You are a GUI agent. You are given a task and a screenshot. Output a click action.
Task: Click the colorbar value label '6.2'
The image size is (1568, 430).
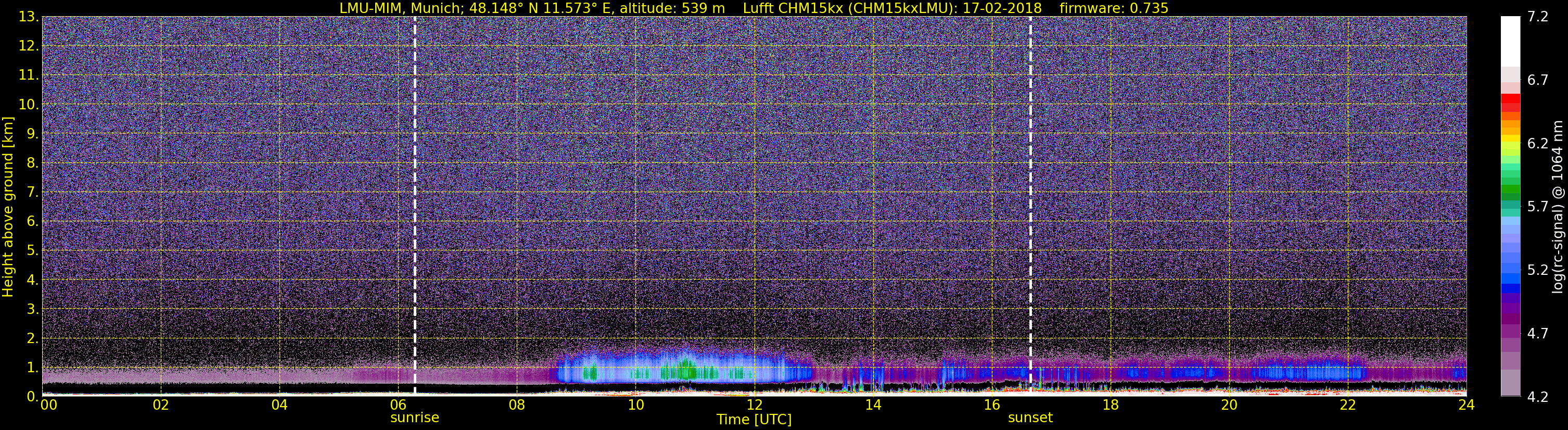coord(1538,143)
